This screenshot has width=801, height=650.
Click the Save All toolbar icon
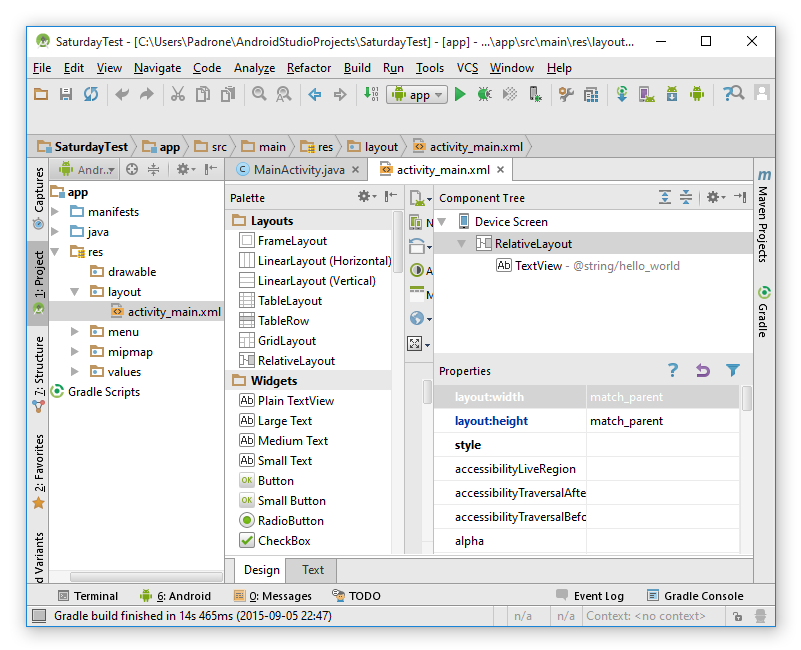coord(66,94)
